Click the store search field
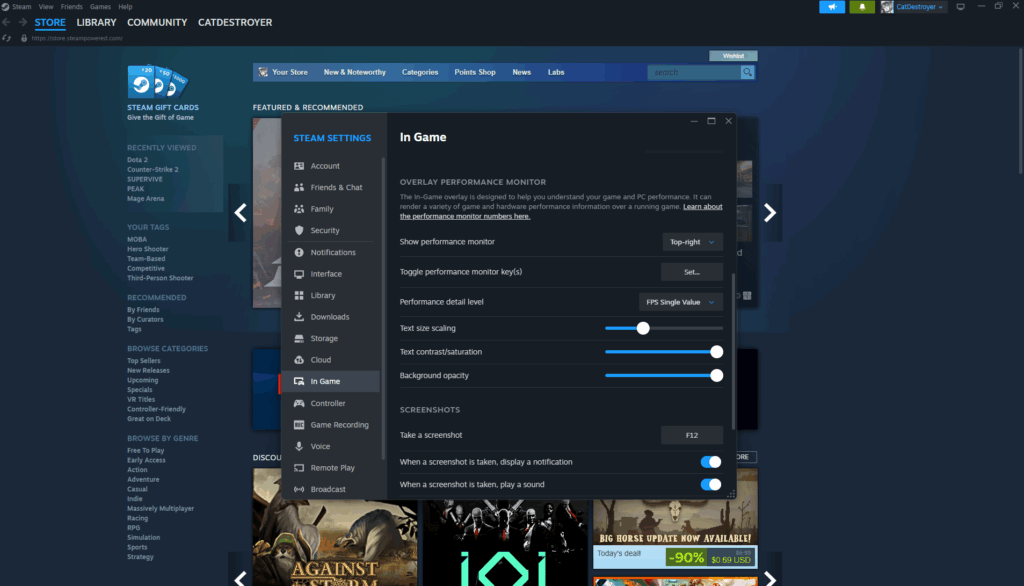1024x586 pixels. 694,73
